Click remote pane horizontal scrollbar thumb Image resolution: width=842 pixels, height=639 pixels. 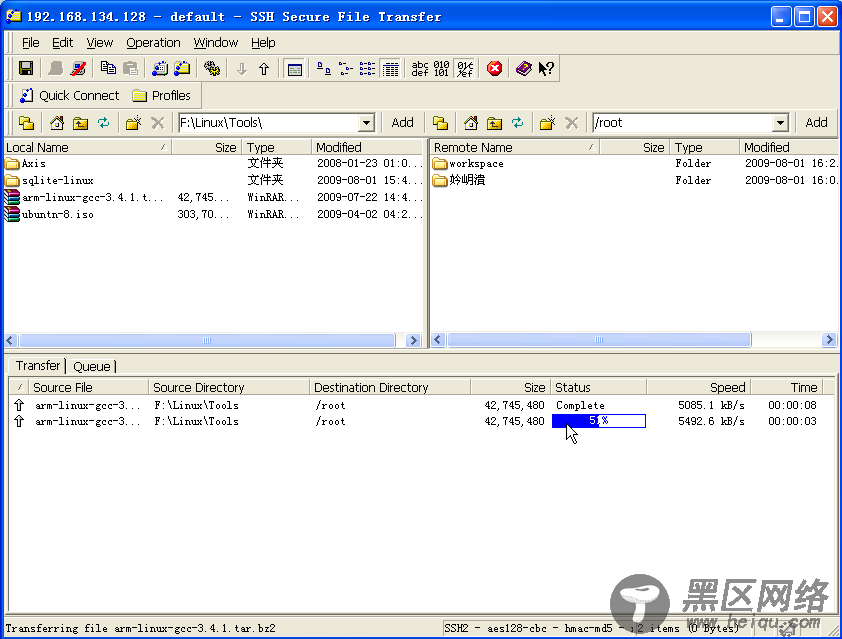click(599, 340)
